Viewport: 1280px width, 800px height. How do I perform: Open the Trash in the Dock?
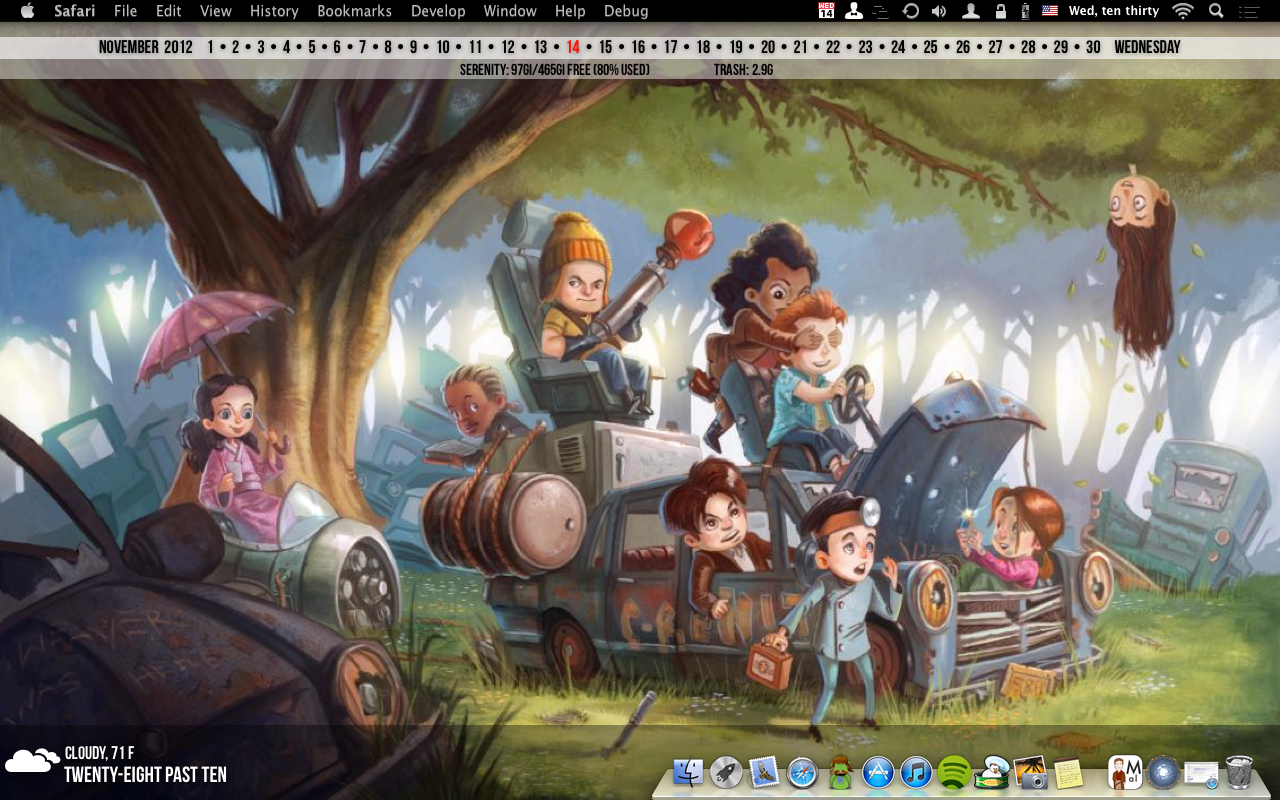[x=1239, y=773]
